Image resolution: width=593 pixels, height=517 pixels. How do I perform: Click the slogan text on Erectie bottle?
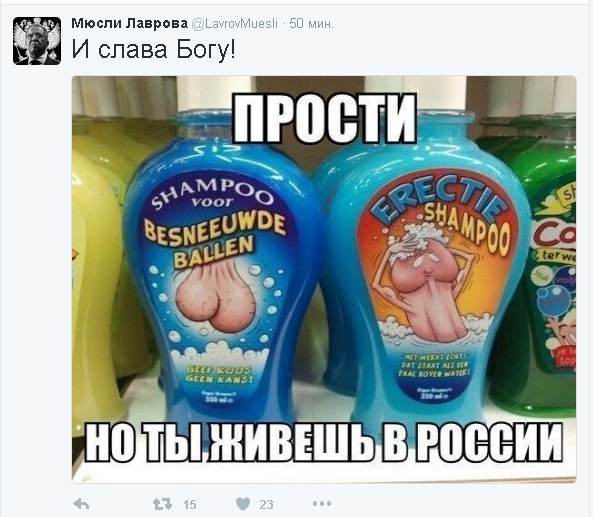click(x=434, y=365)
